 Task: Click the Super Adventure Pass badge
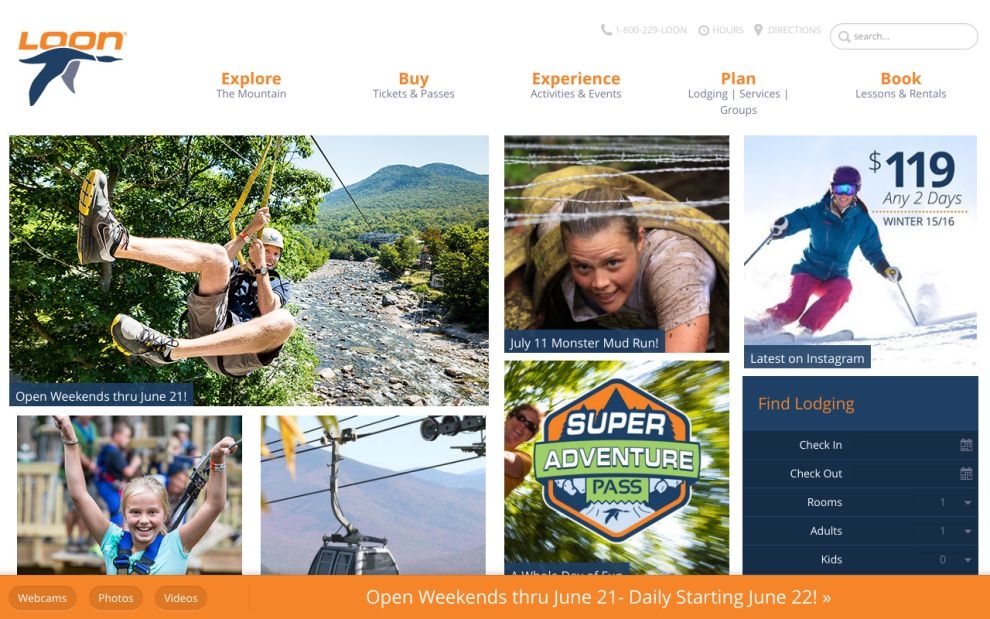coord(616,460)
